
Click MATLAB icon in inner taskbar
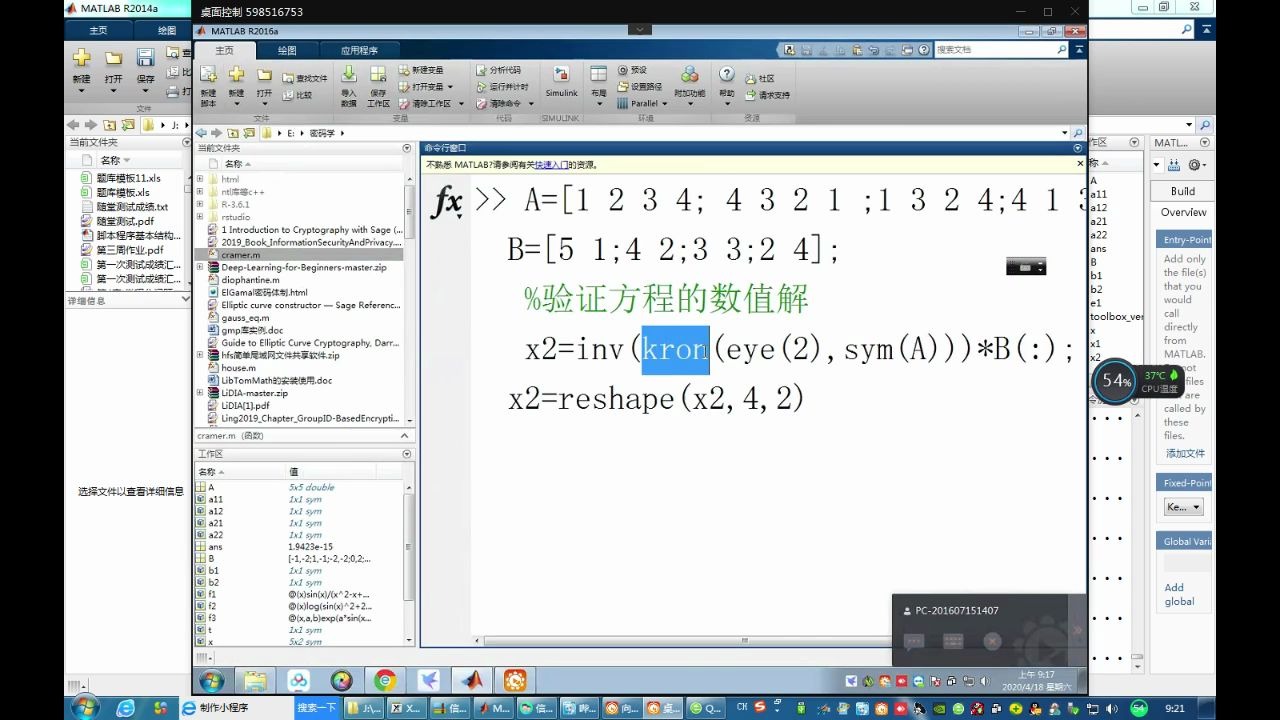pyautogui.click(x=471, y=681)
